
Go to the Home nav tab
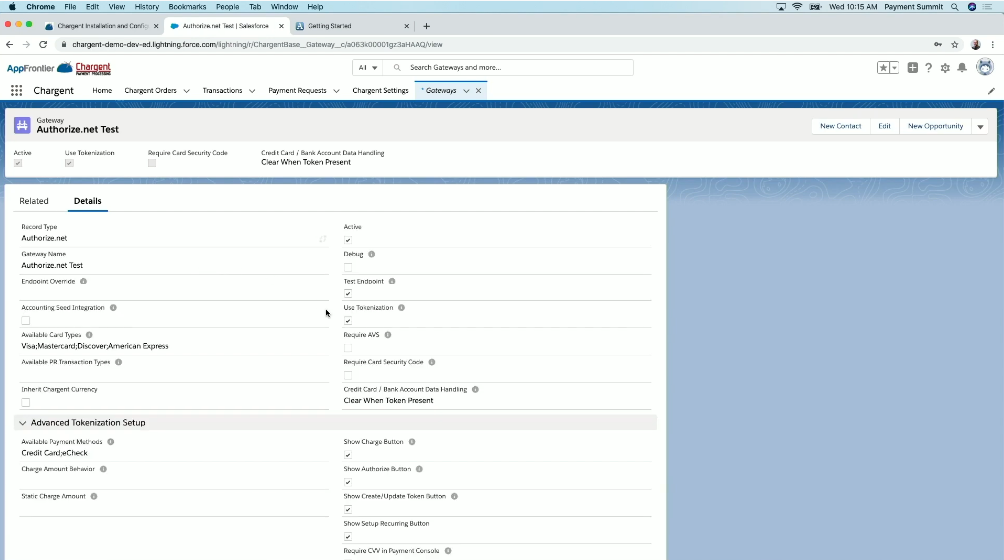(x=102, y=91)
